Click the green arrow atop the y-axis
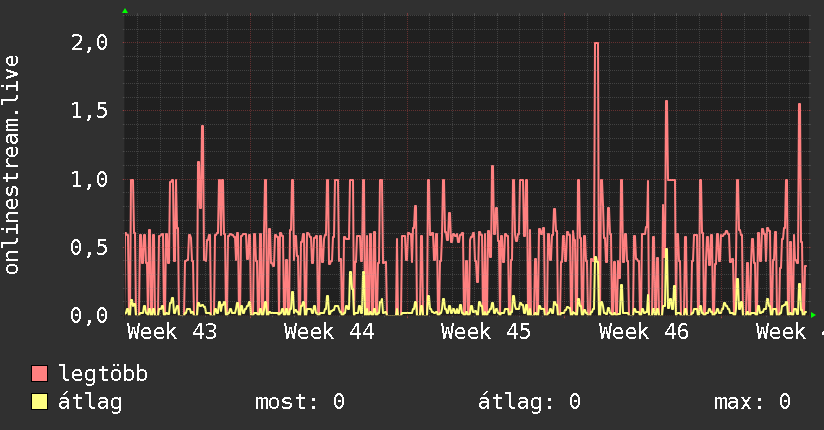Screen dimensions: 824x430 [x=125, y=11]
